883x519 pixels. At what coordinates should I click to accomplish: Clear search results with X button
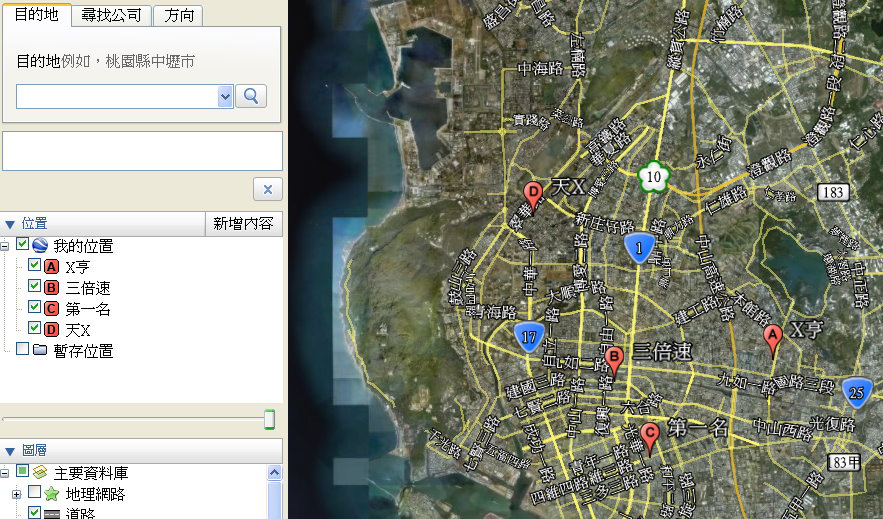click(268, 189)
